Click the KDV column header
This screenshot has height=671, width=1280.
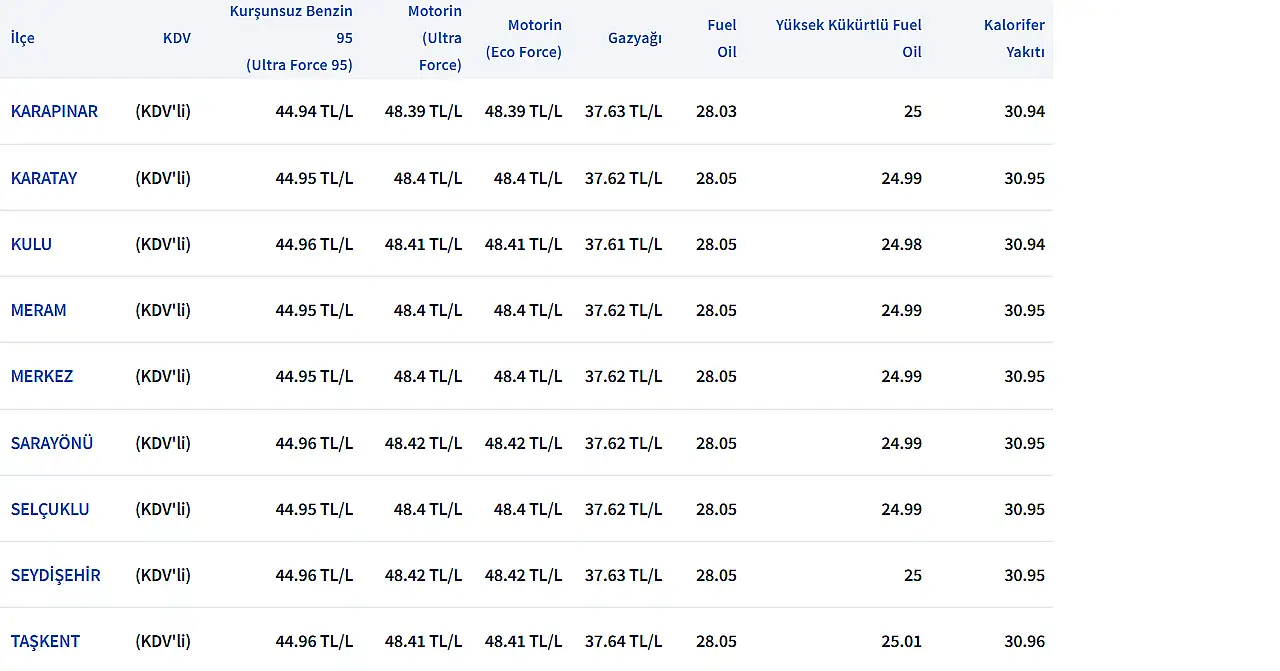tap(176, 38)
